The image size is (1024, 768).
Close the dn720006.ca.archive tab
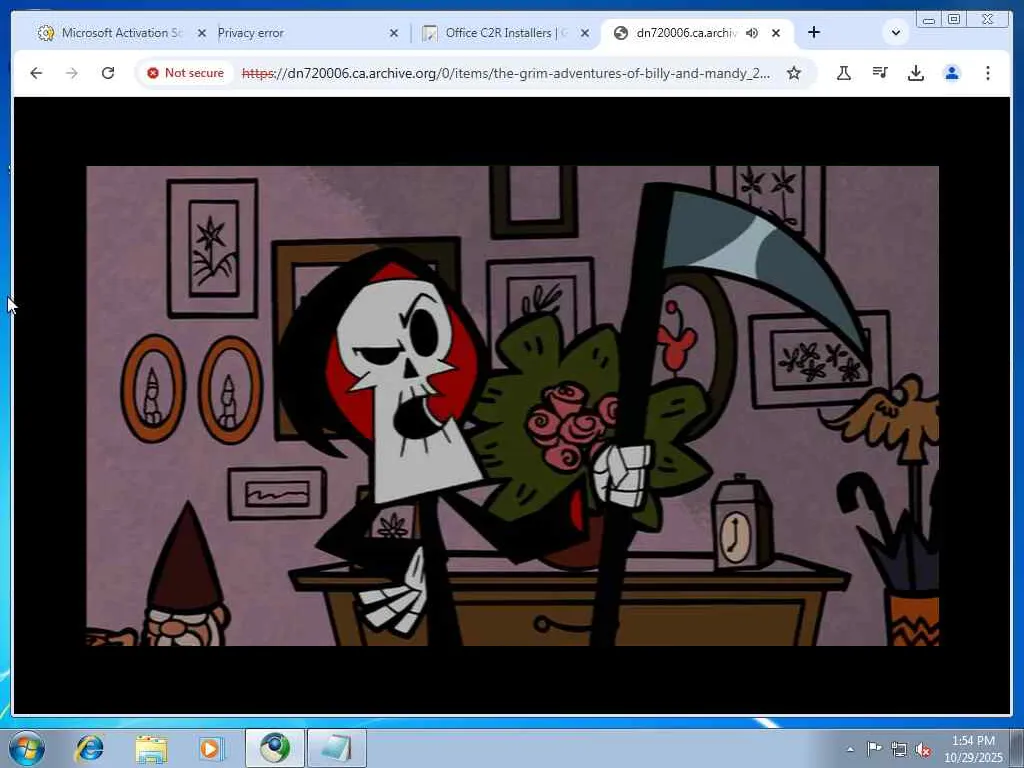point(776,33)
